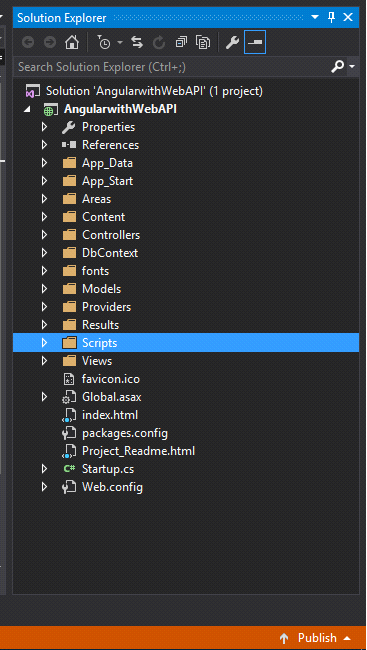
Task: Select the Project_Readme.html file
Action: pyautogui.click(x=138, y=451)
